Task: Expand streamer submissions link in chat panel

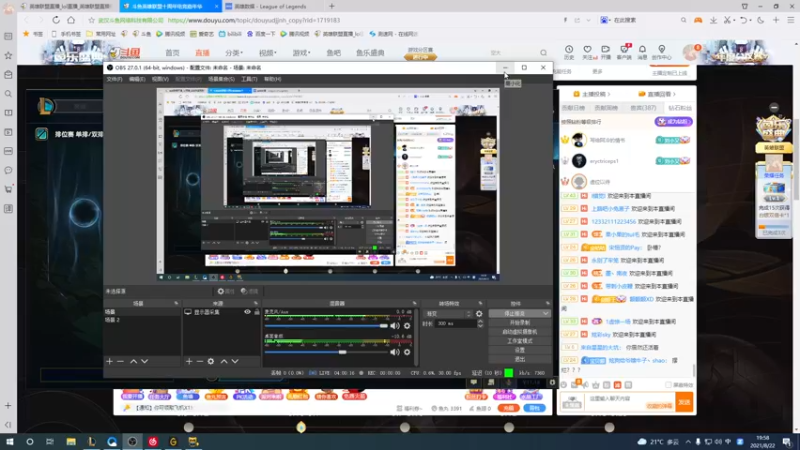Action: point(592,94)
